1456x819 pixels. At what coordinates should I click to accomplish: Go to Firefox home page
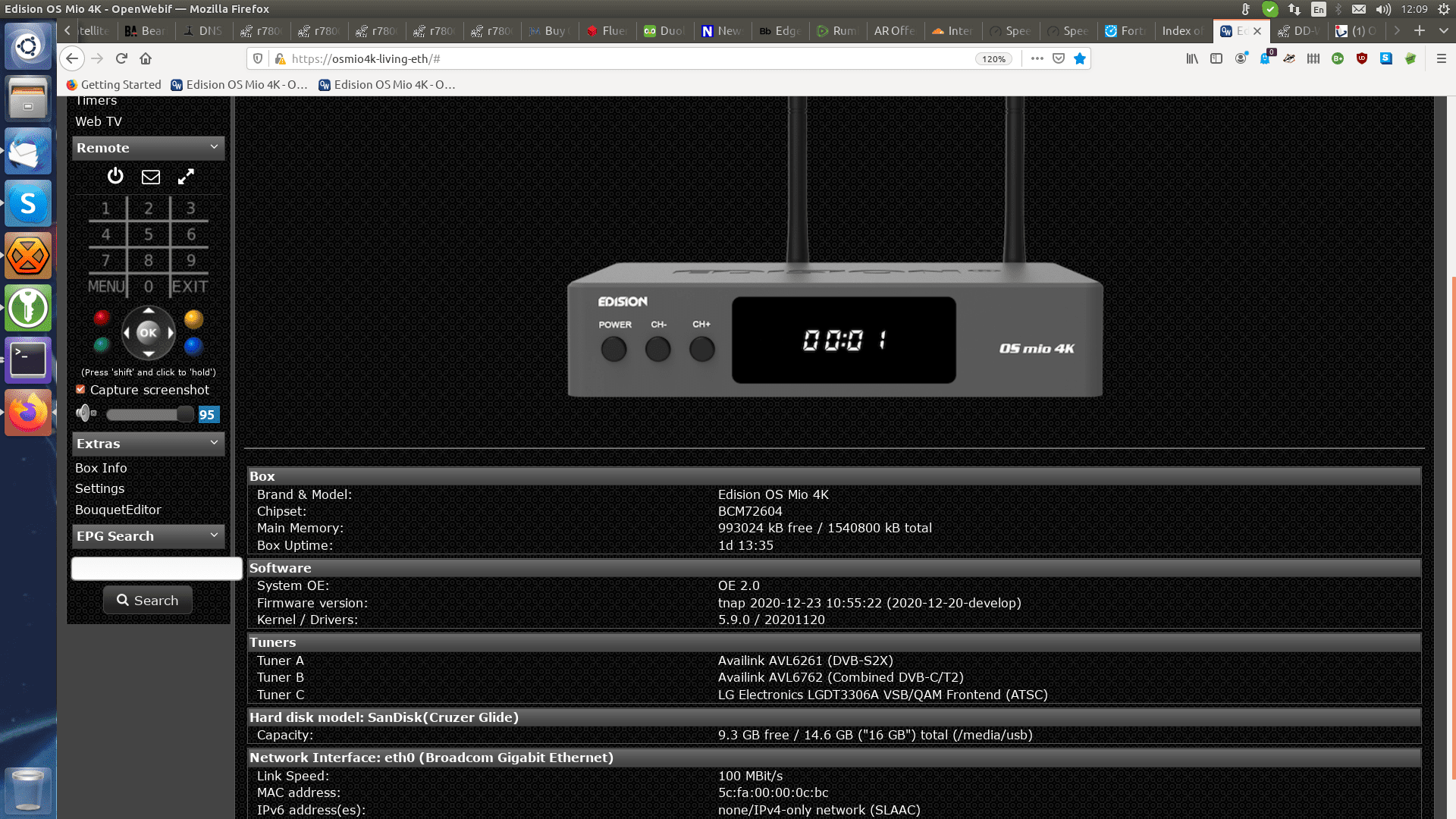pos(146,58)
